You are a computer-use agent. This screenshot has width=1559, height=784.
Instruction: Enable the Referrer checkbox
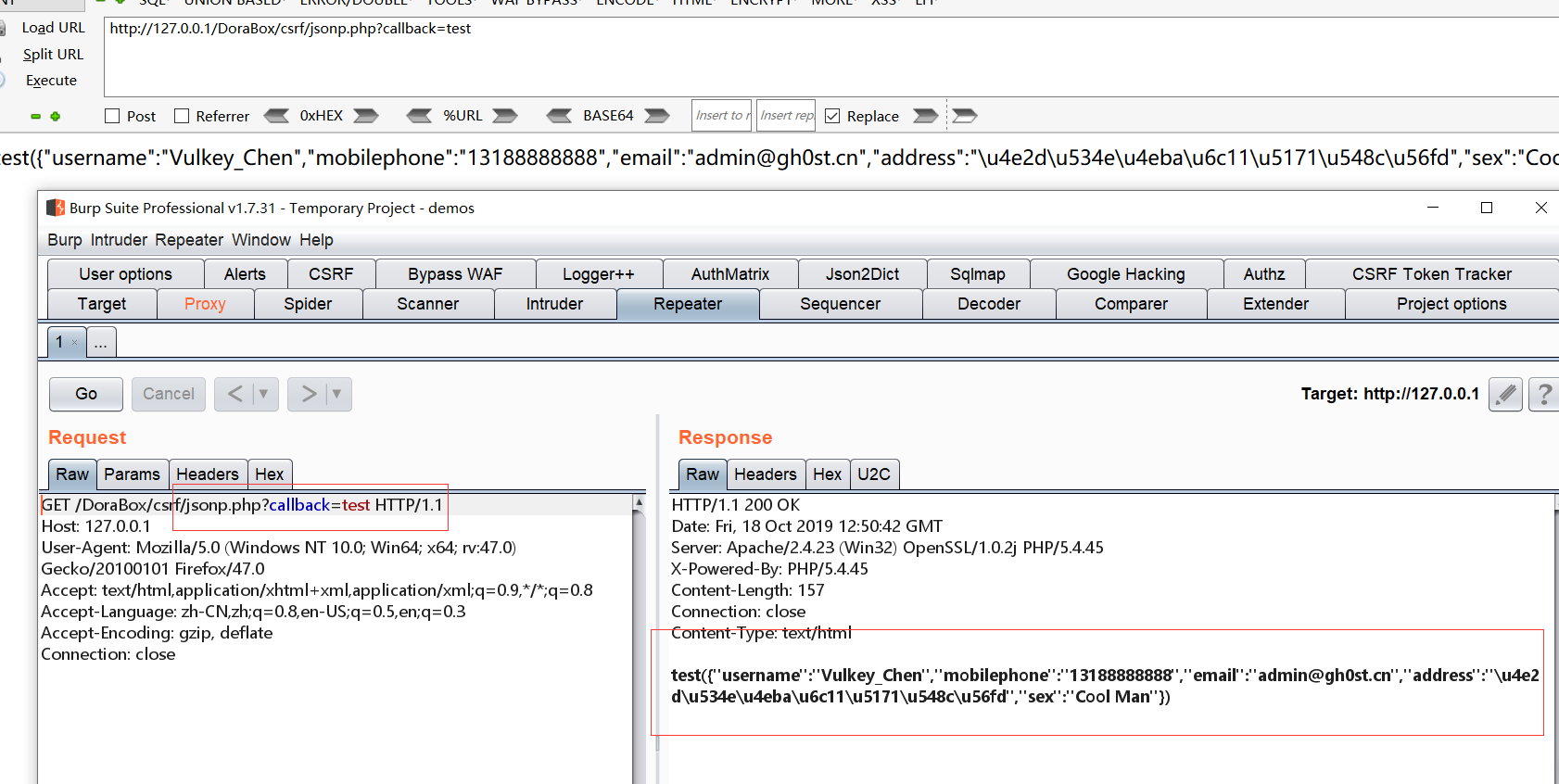[x=182, y=116]
